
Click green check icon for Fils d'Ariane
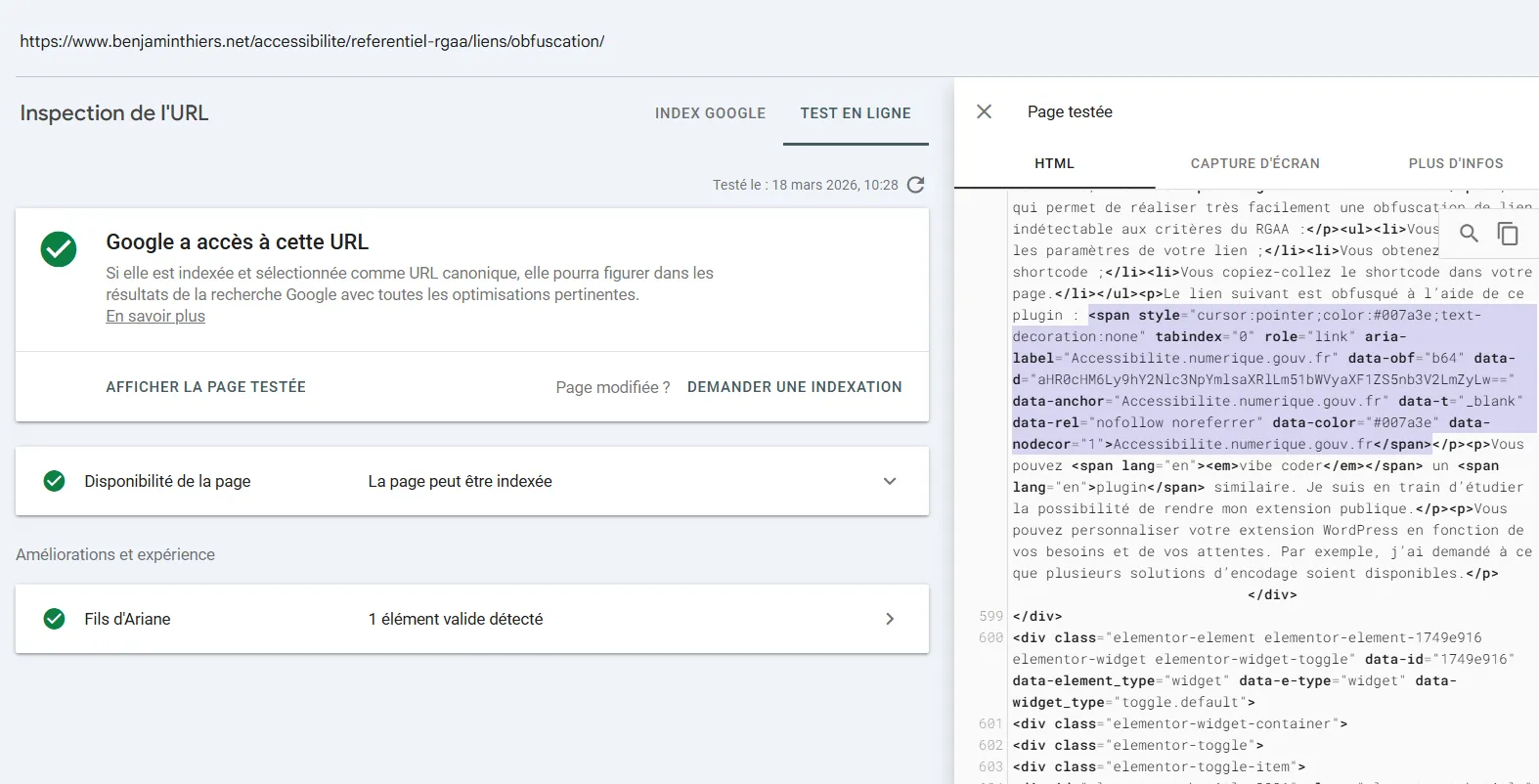(x=55, y=619)
